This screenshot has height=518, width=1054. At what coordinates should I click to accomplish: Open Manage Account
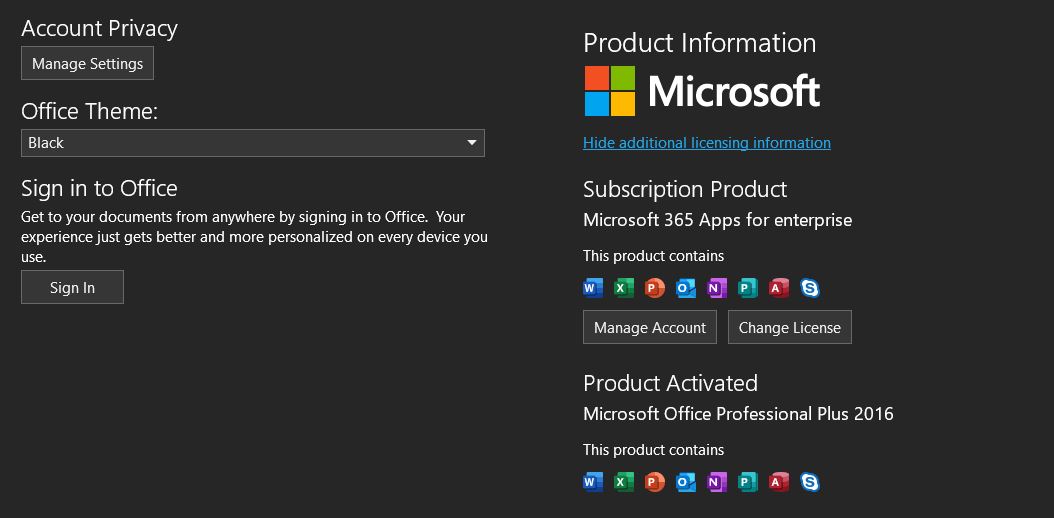pos(650,327)
